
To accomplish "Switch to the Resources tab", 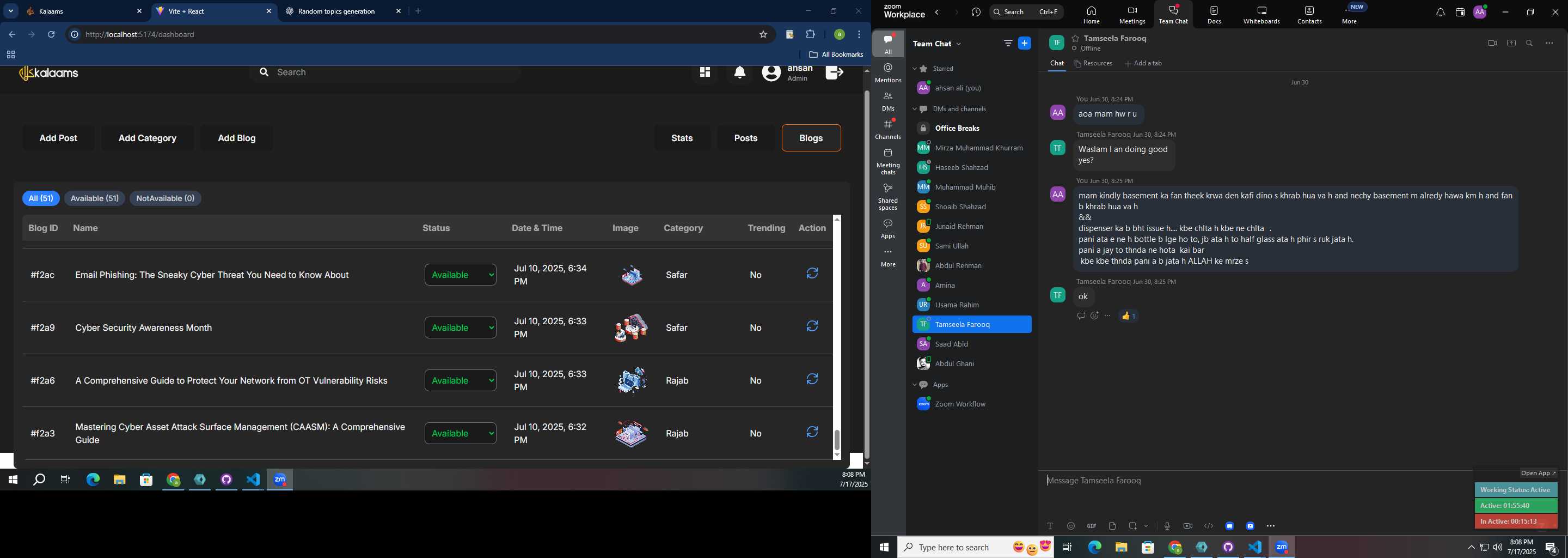I will coord(1093,63).
